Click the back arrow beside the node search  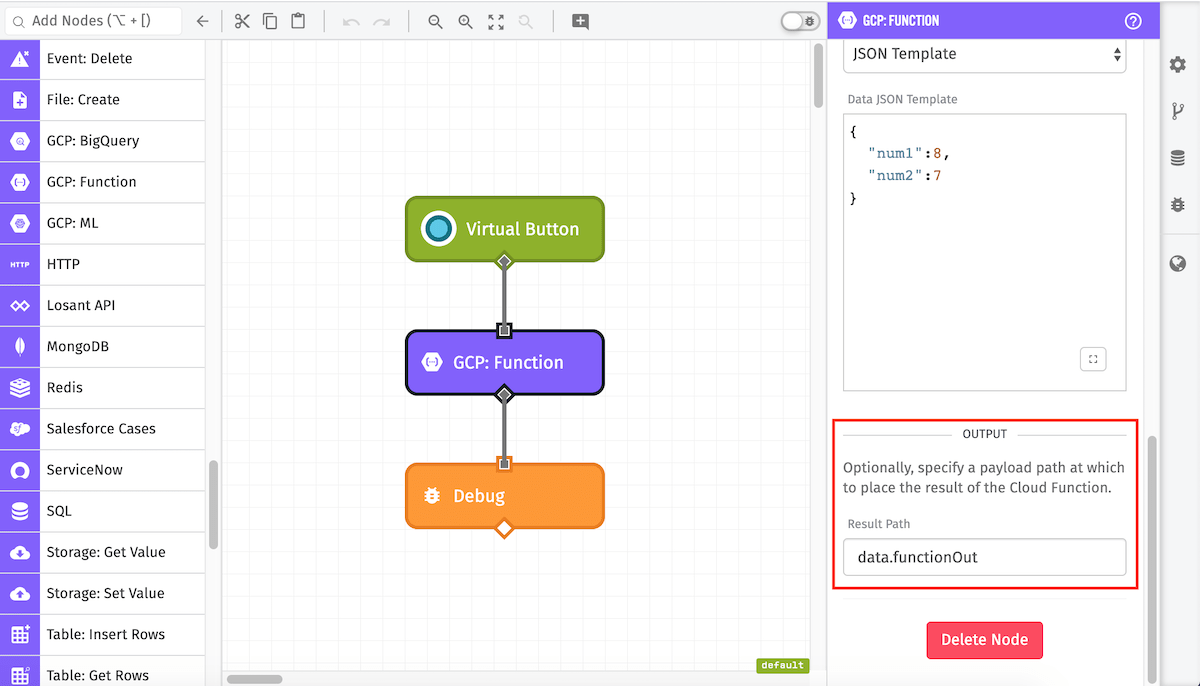coord(202,21)
